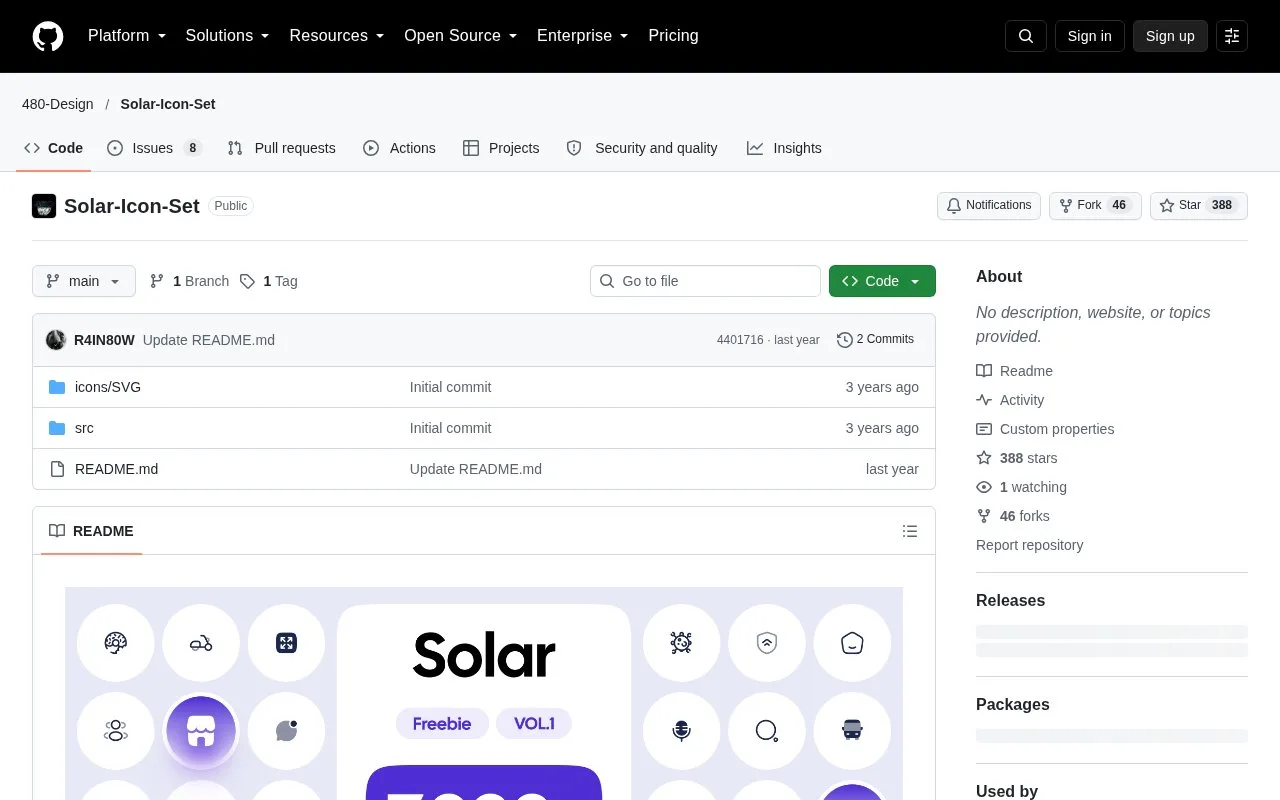
Task: Click the brain icon in README banner
Action: pos(116,643)
